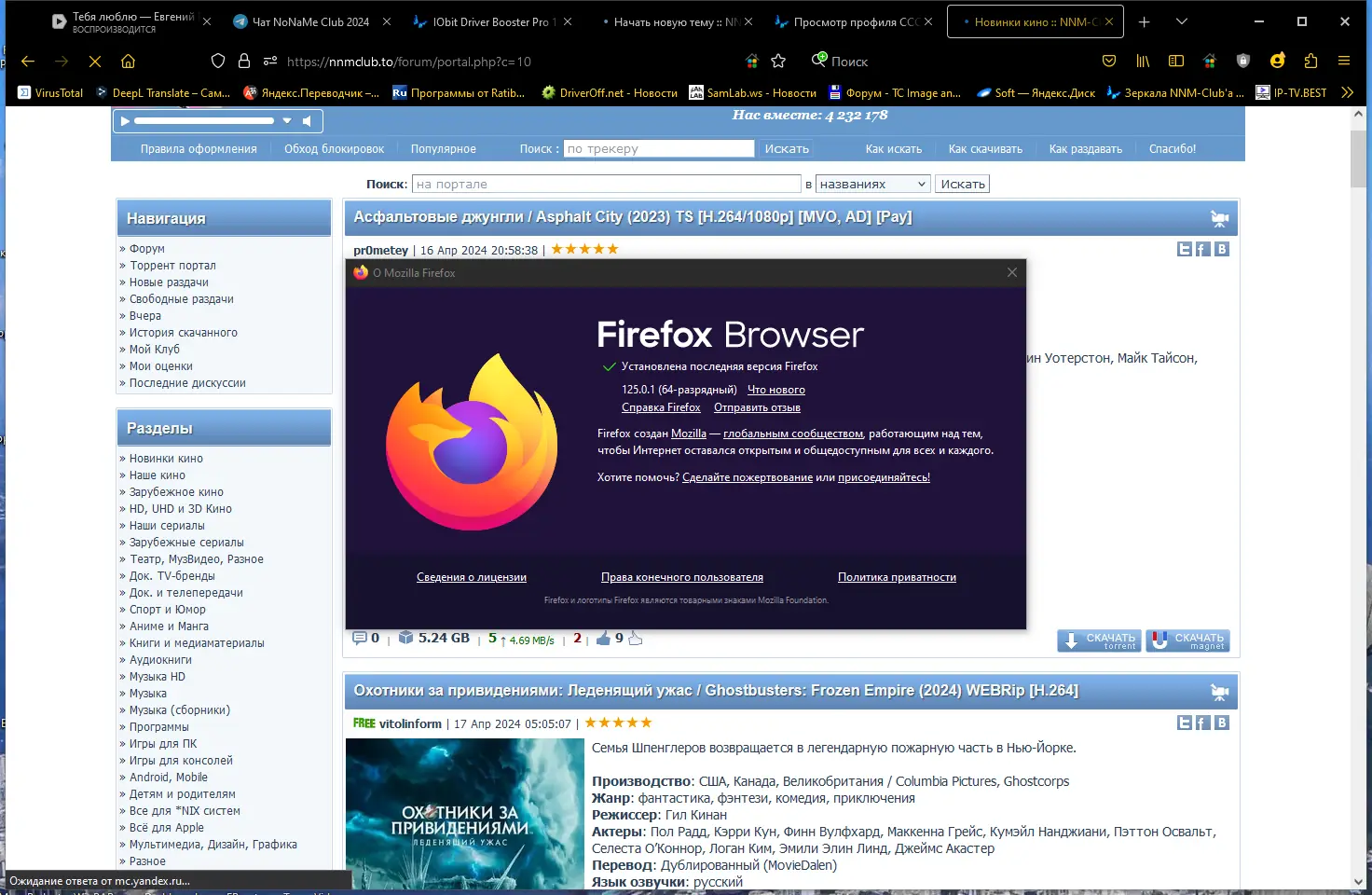Image resolution: width=1372 pixels, height=895 pixels.
Task: Share Asphalt City post on VK
Action: (1222, 249)
